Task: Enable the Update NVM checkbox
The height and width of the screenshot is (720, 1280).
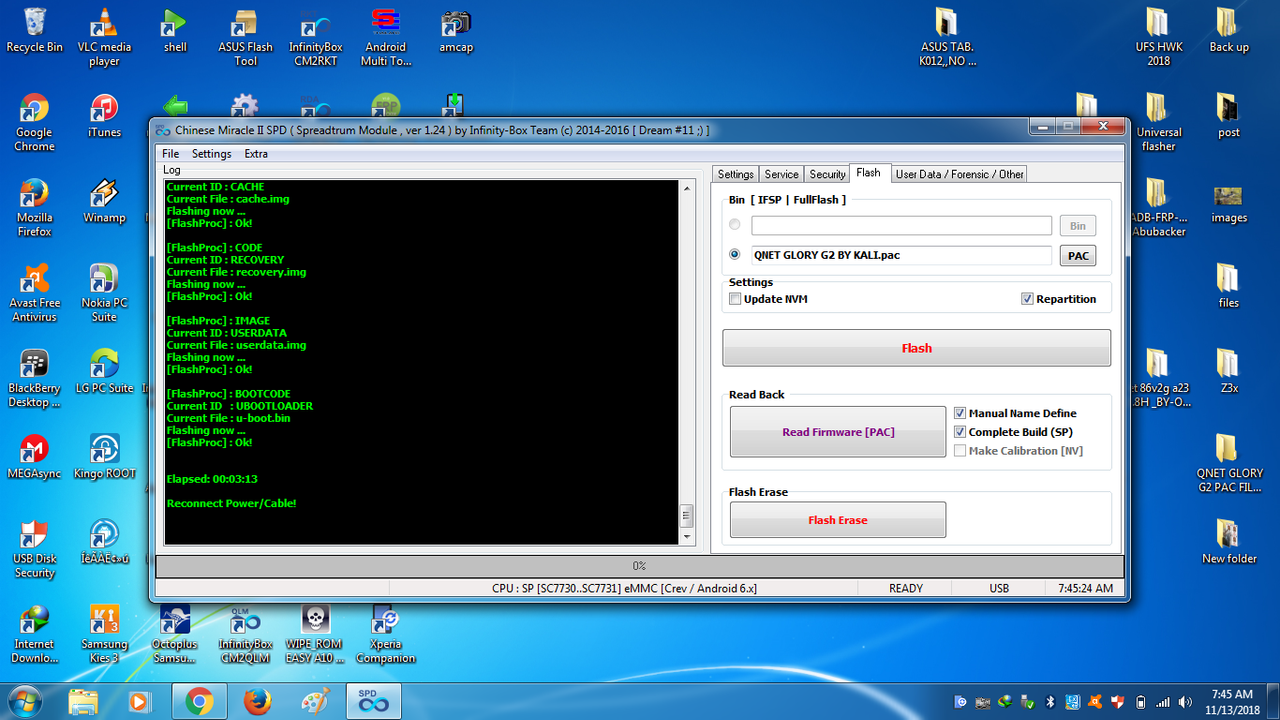Action: point(736,299)
